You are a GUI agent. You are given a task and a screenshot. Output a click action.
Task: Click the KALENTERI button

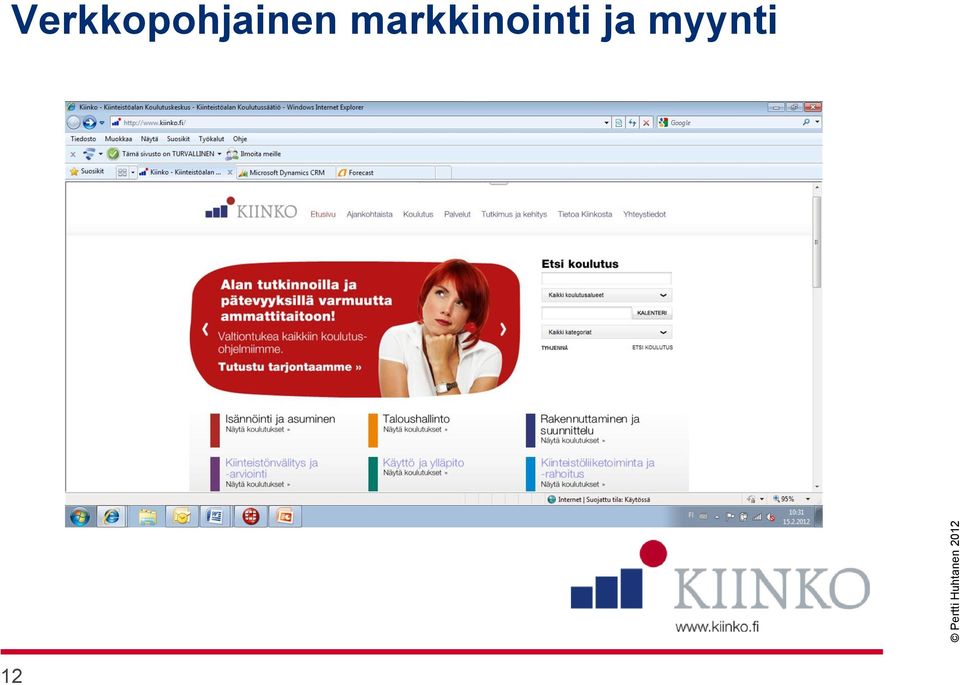pyautogui.click(x=651, y=313)
